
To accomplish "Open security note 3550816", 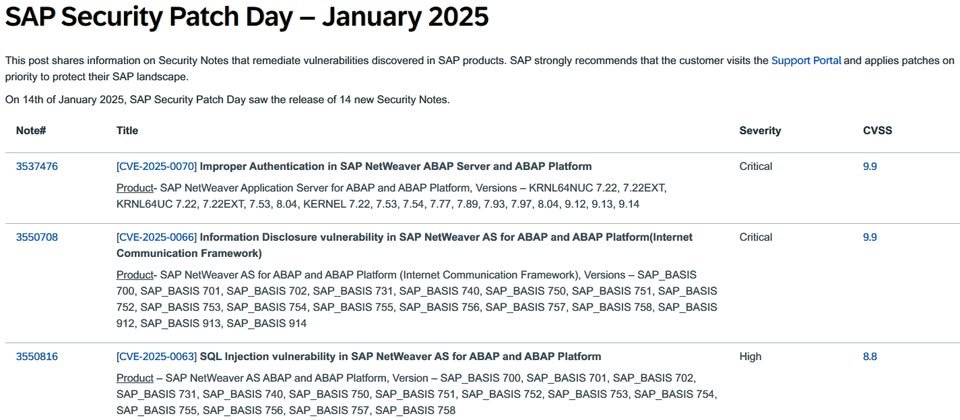I will pyautogui.click(x=37, y=356).
